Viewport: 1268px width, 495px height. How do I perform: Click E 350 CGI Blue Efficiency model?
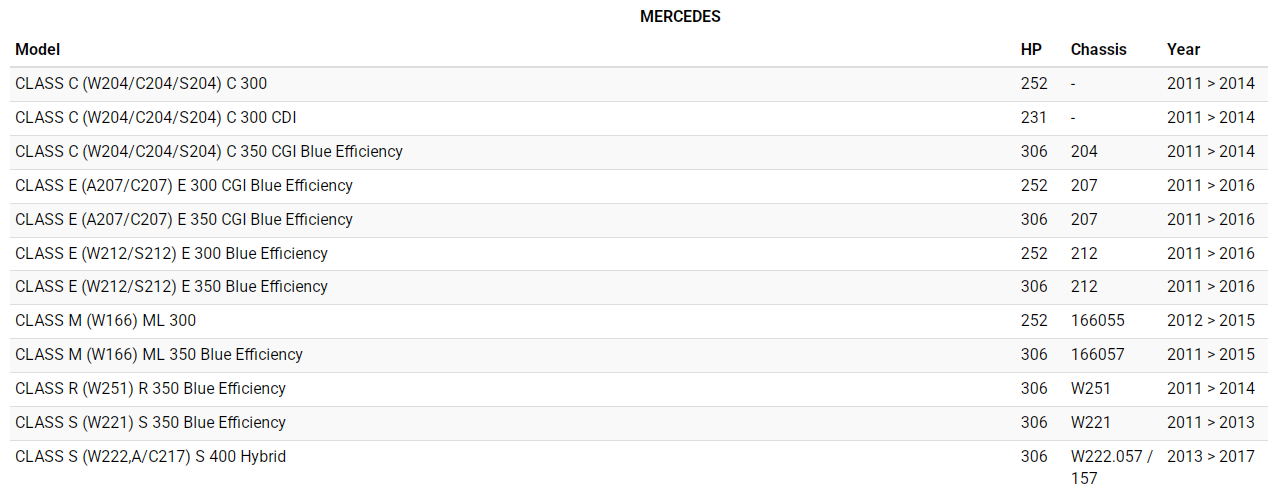tap(184, 220)
